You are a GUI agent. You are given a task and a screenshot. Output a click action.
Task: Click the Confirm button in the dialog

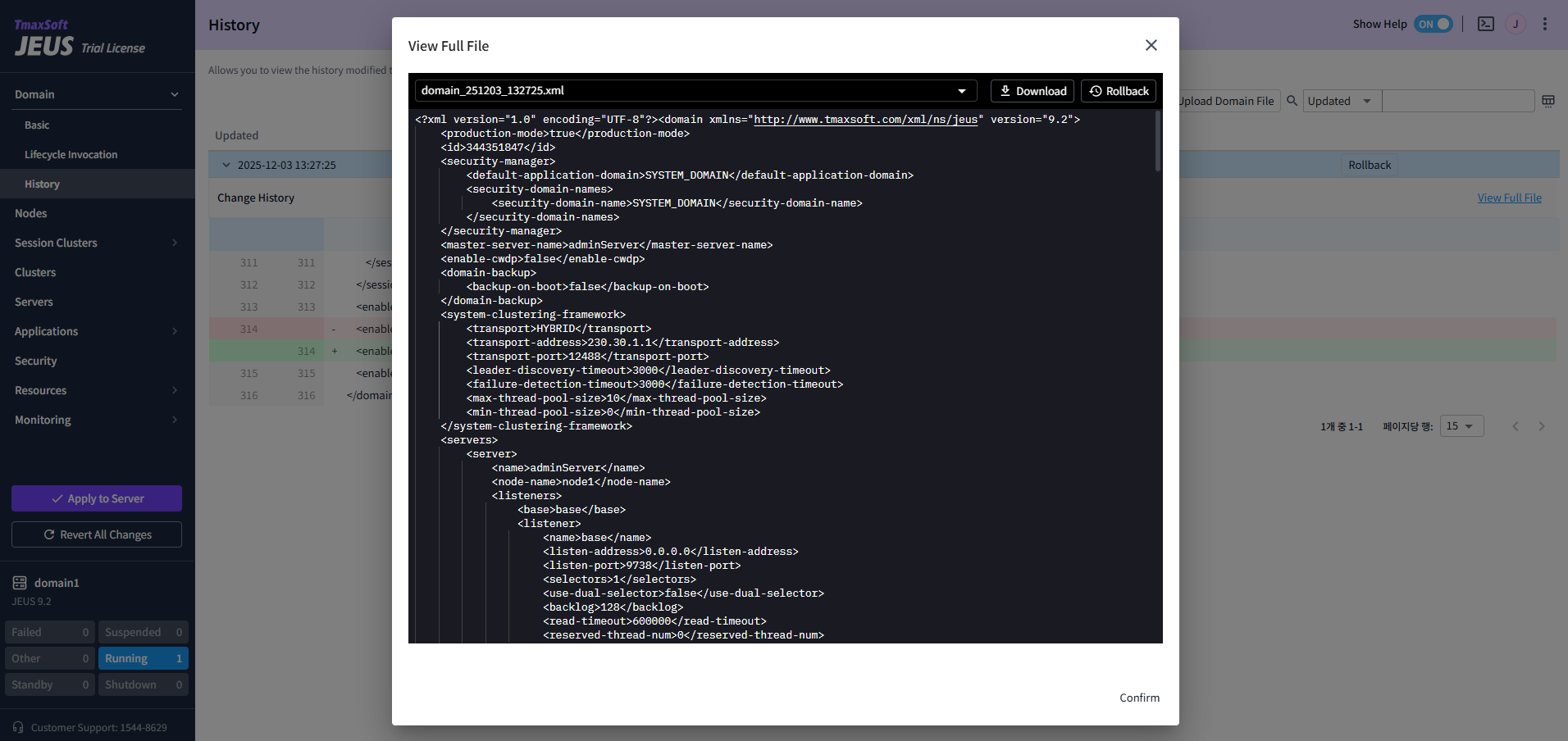[x=1138, y=698]
